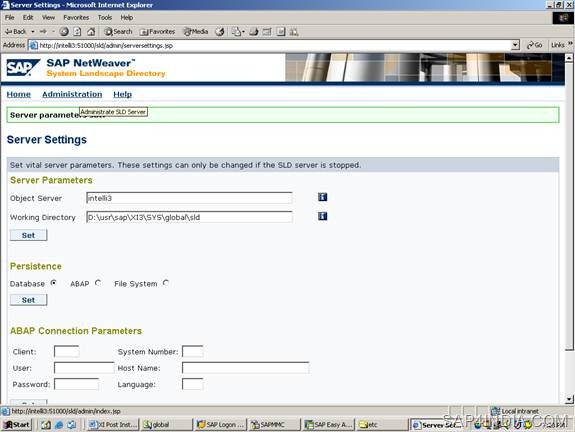The height and width of the screenshot is (432, 575).
Task: Open the Edit menu
Action: tap(28, 18)
